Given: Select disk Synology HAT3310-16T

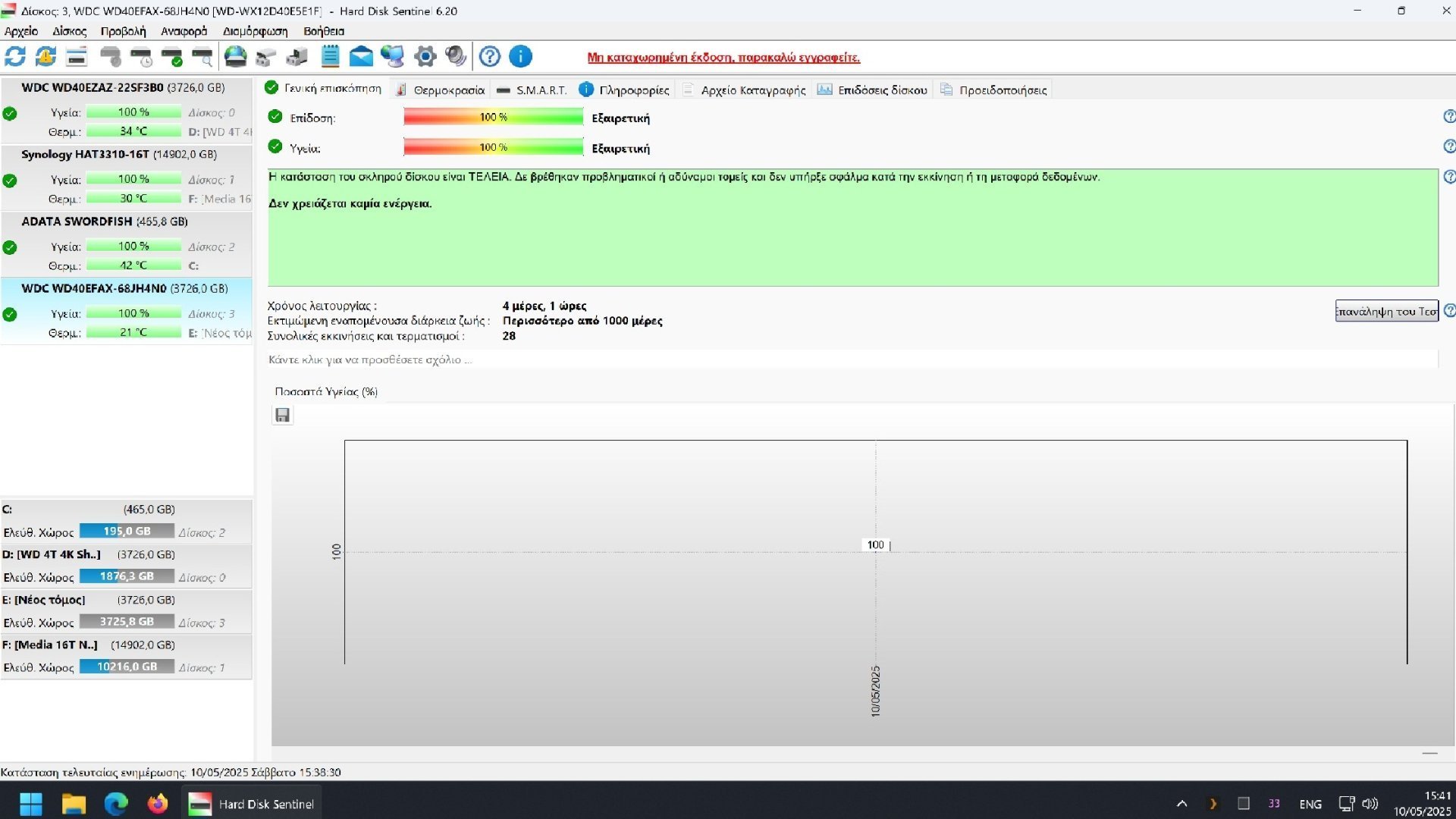Looking at the screenshot, I should coord(126,177).
